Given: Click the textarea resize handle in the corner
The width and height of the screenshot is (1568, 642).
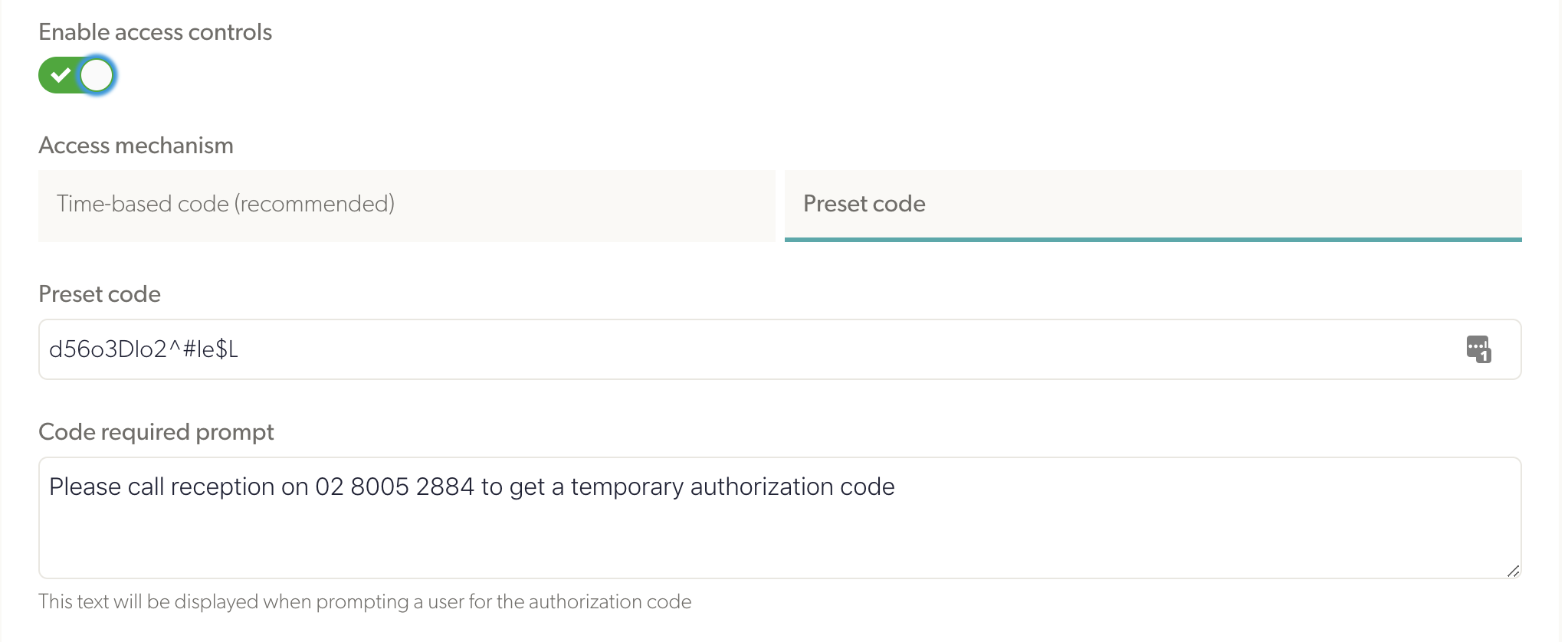Looking at the screenshot, I should pos(1513,571).
